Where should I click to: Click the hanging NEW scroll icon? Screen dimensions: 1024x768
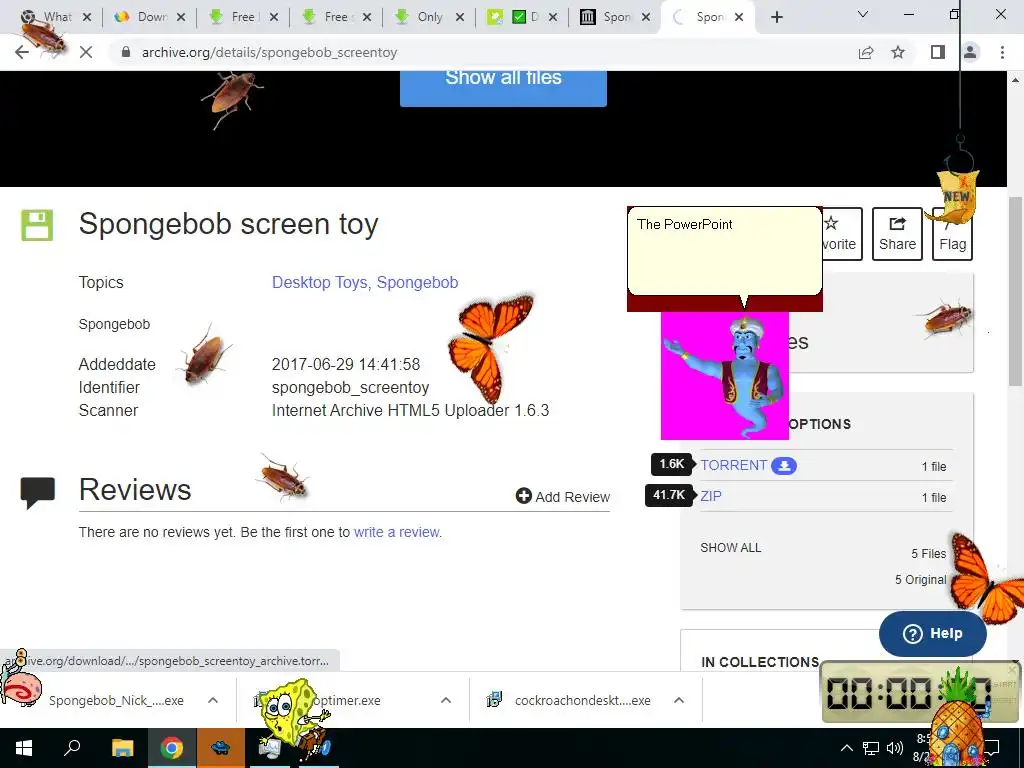coord(957,196)
